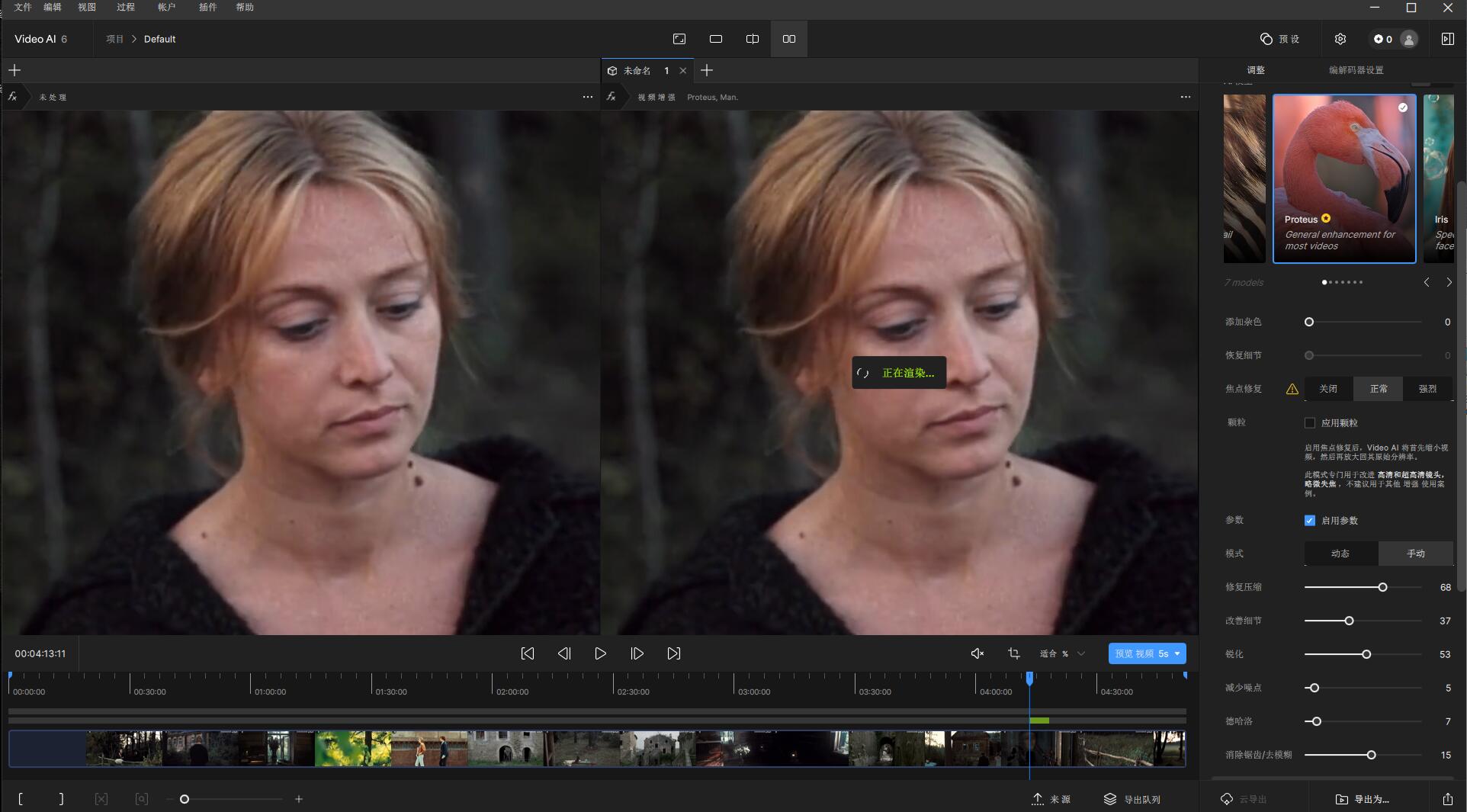Collapse the right sidebar panel icon
Screen dimensions: 1467x812
[1447, 39]
